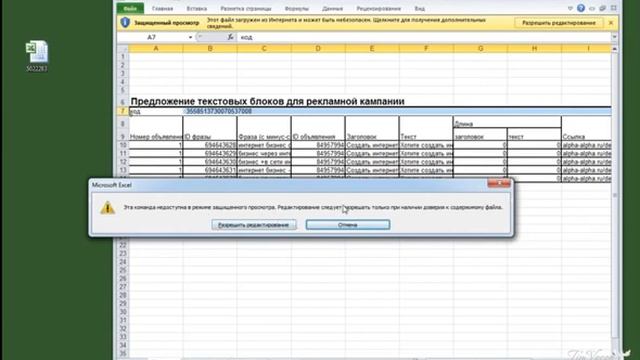Click the Длина header cell

pyautogui.click(x=507, y=124)
